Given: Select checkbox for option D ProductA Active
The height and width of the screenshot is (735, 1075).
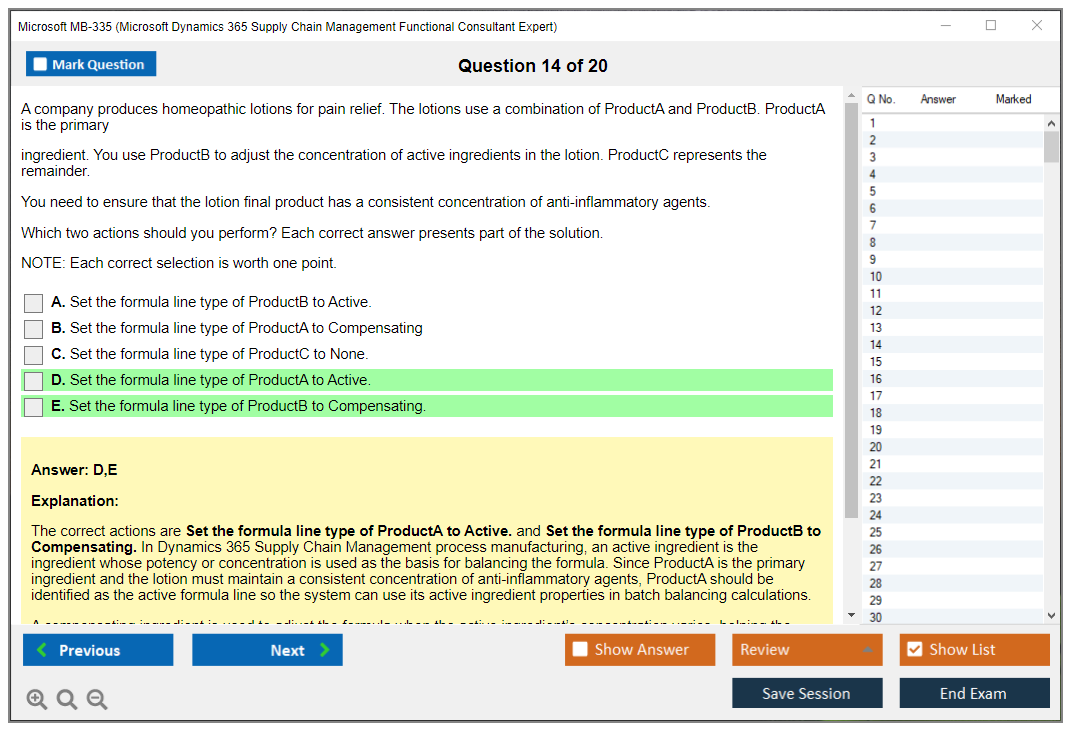Looking at the screenshot, I should tap(33, 381).
